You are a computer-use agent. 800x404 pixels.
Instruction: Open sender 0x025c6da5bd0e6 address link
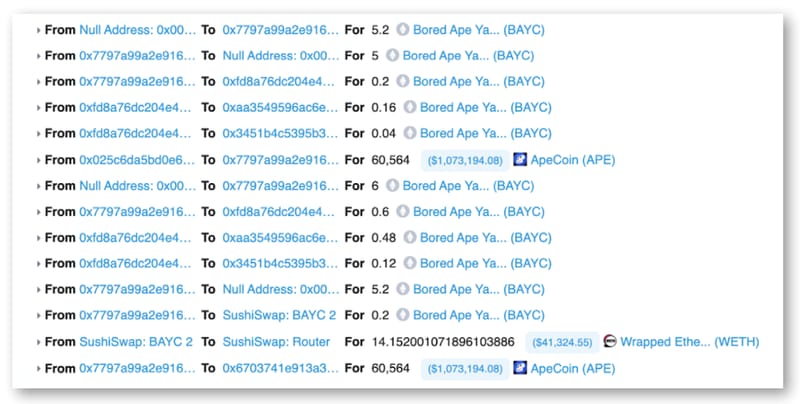(x=137, y=160)
